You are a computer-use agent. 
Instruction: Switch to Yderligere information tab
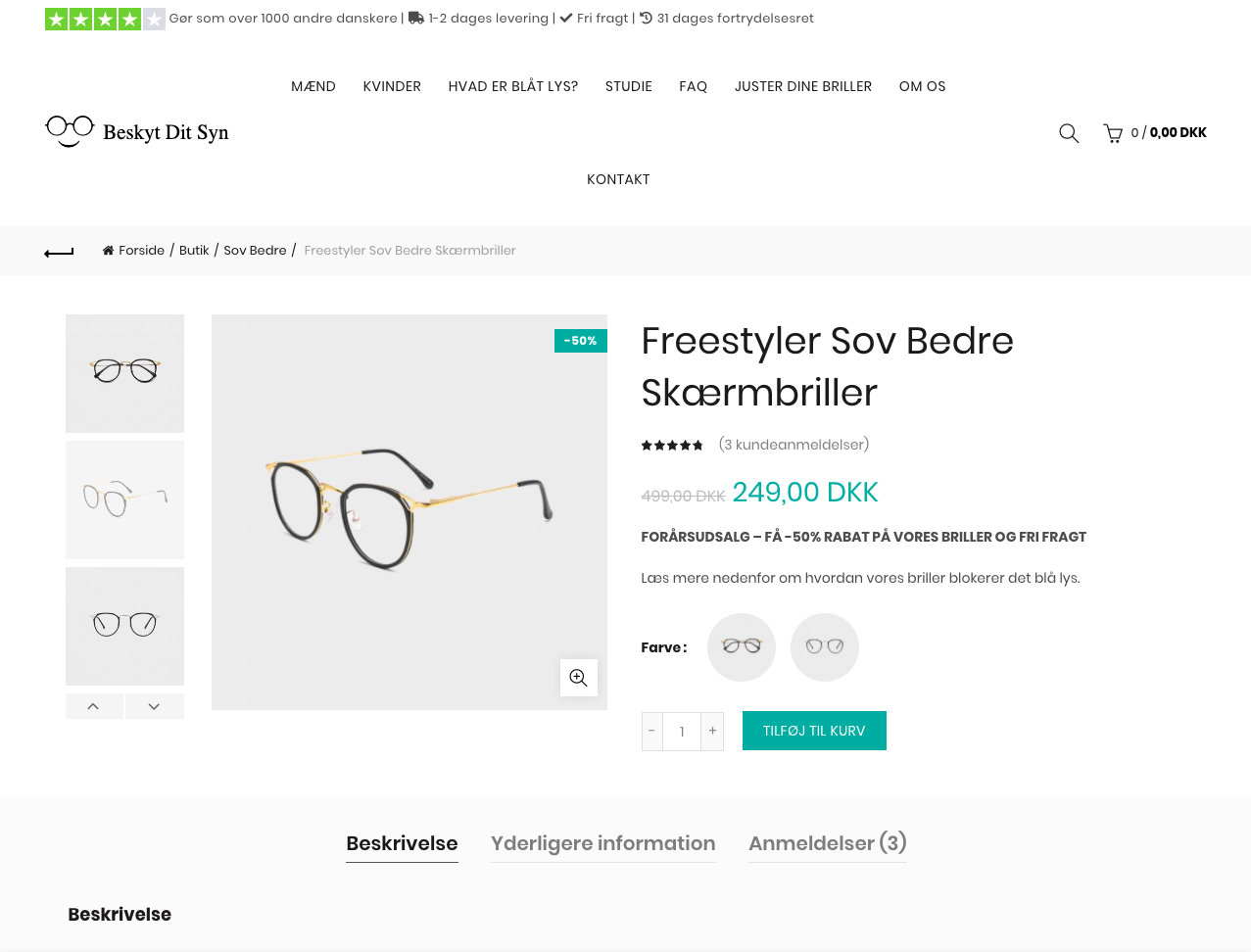[x=602, y=843]
